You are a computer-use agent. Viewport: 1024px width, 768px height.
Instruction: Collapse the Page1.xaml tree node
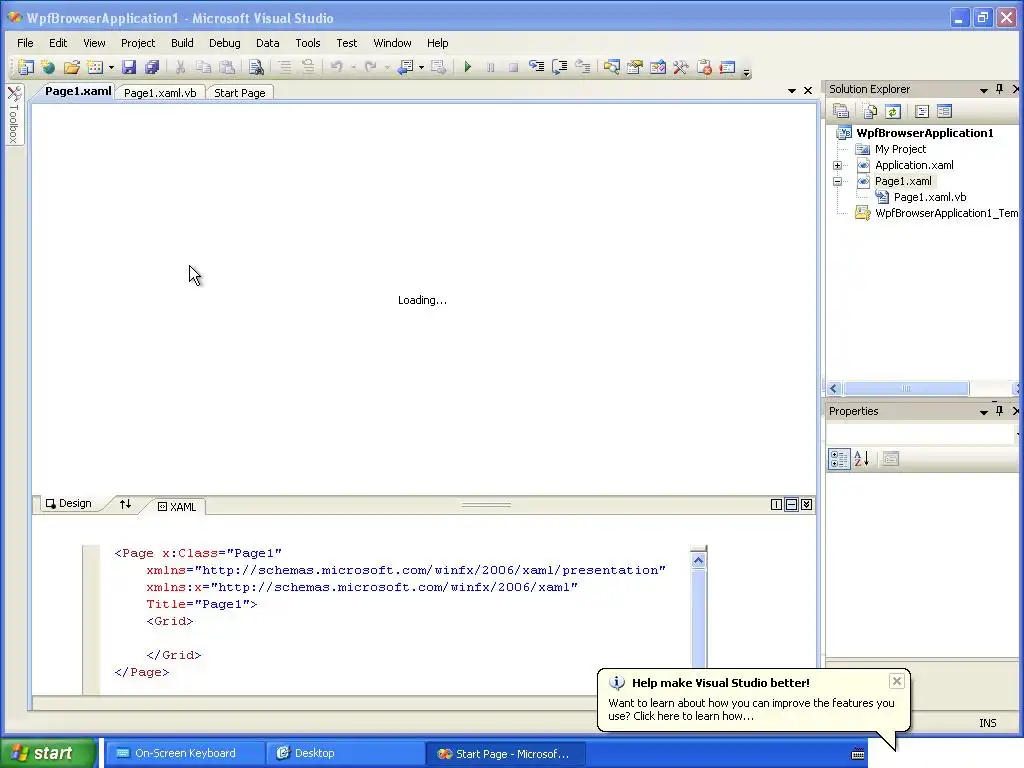pyautogui.click(x=838, y=182)
